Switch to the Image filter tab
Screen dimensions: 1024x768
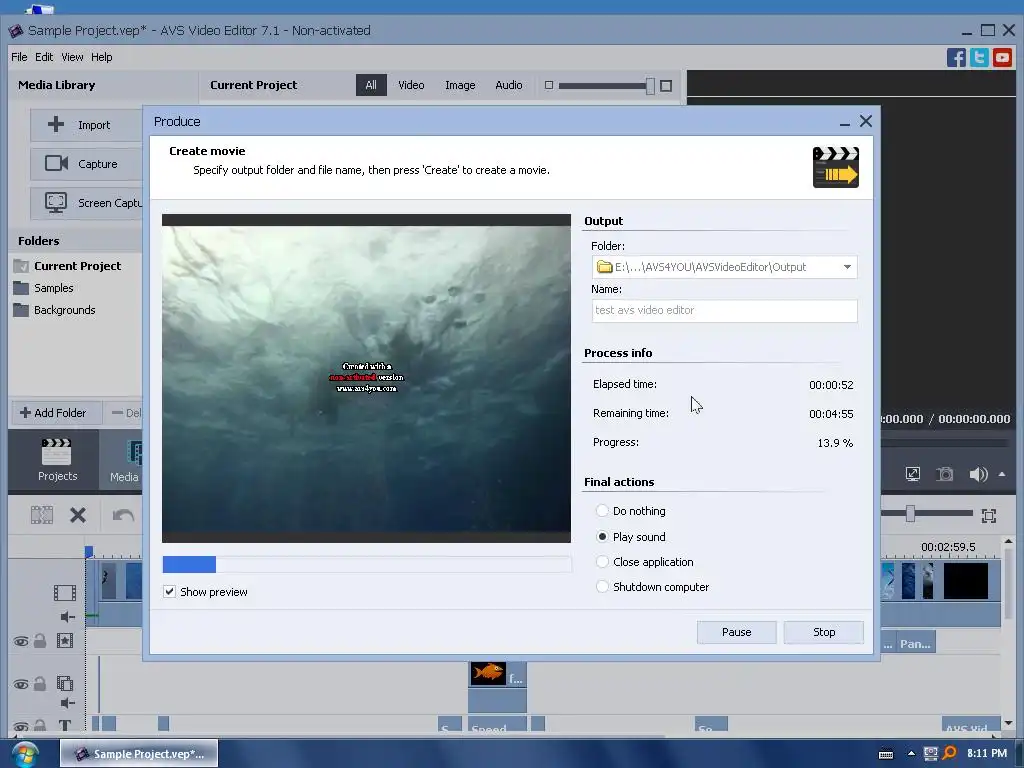460,85
